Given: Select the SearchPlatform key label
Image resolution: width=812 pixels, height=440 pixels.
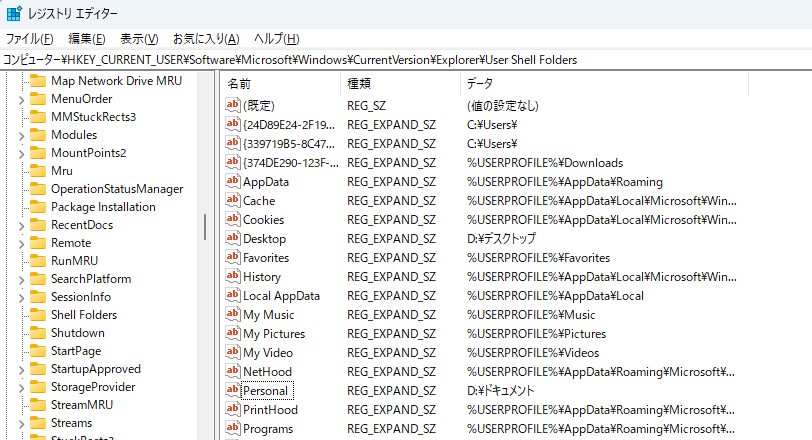Looking at the screenshot, I should click(x=91, y=279).
